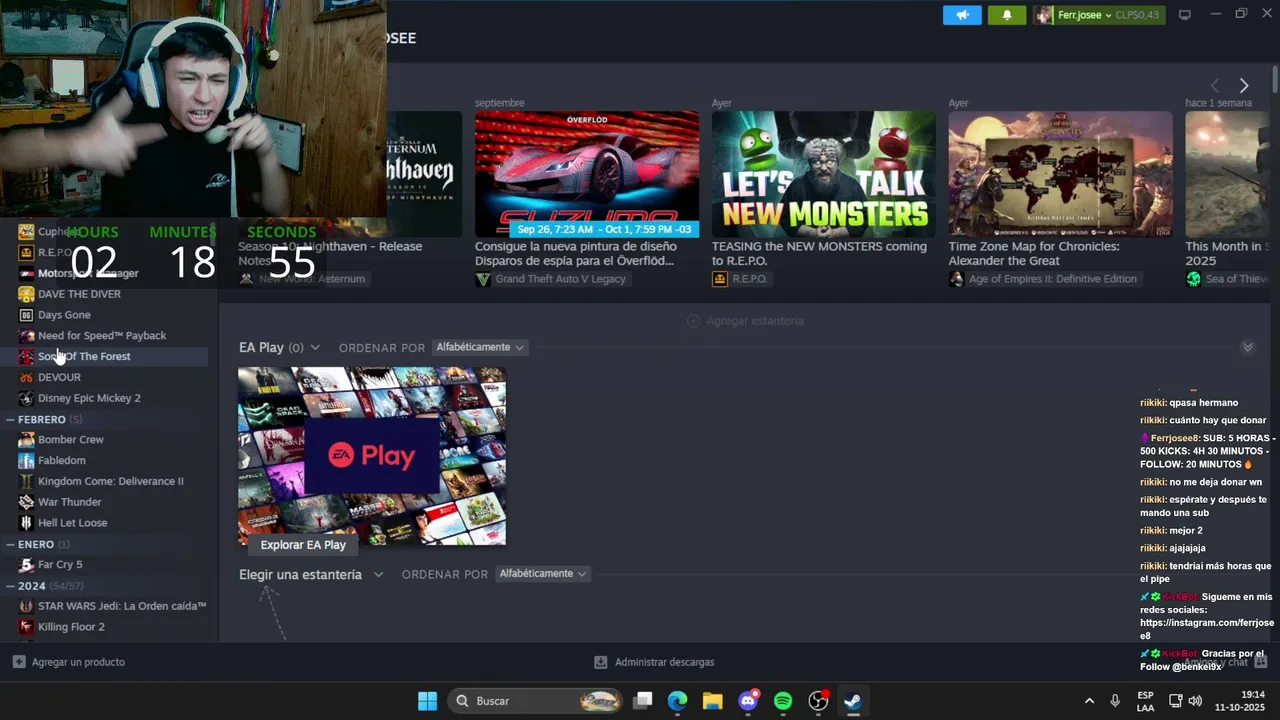Open the Let's Talk New Monsters thumbnail
Screen dimensions: 1280x720
[x=824, y=174]
